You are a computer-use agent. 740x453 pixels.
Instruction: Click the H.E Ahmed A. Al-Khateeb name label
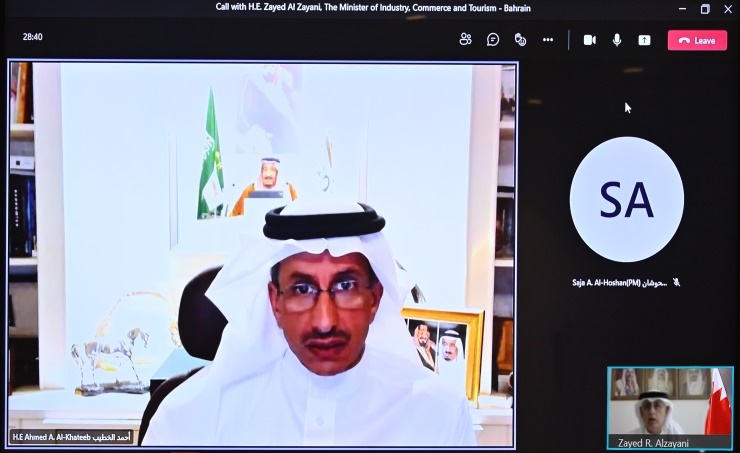71,437
